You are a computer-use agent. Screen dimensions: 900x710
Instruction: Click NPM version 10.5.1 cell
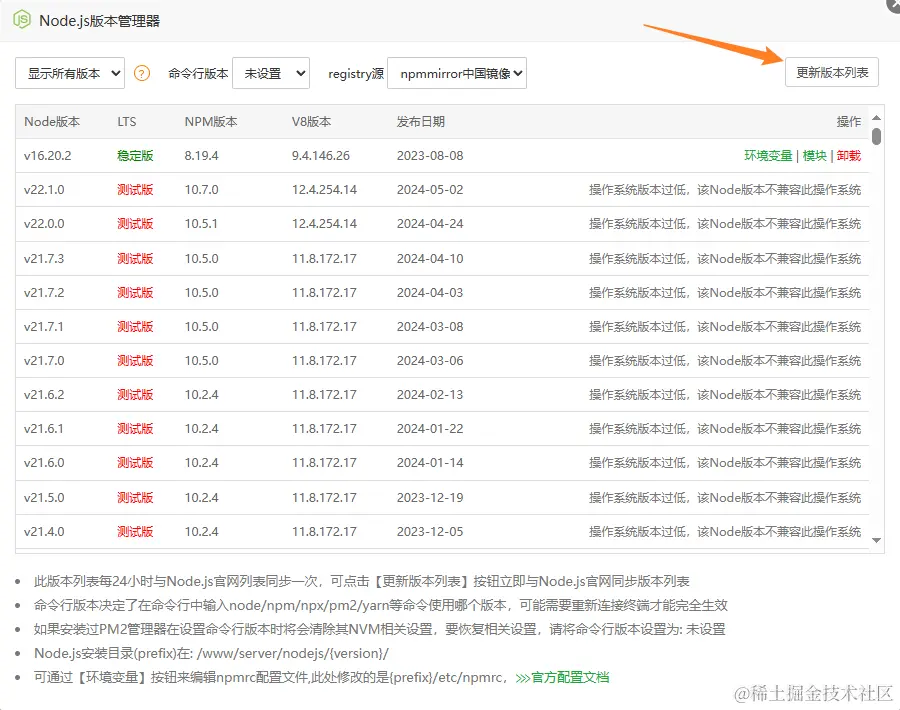201,223
